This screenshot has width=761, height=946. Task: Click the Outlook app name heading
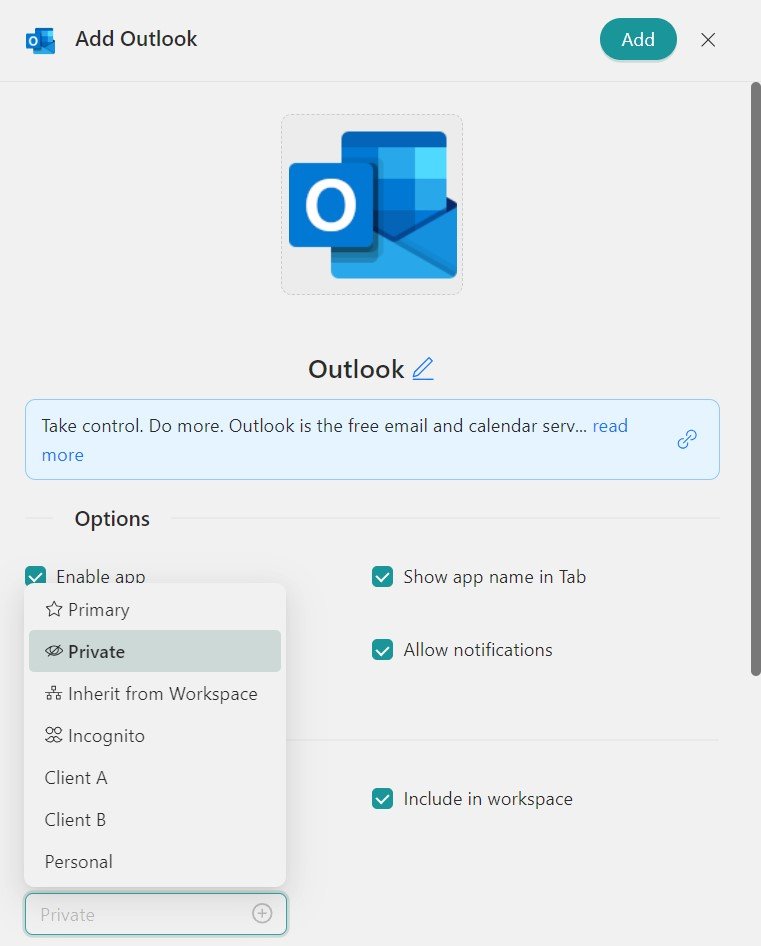click(356, 369)
